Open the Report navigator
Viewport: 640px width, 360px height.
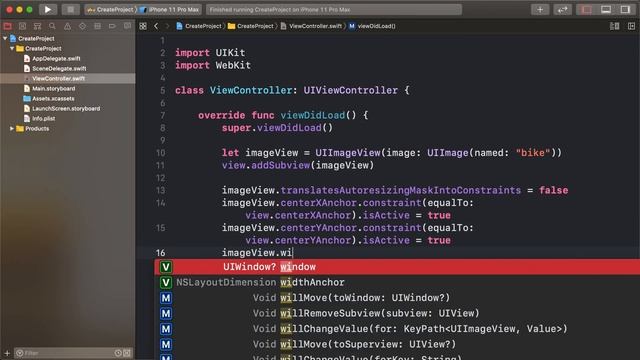click(x=127, y=26)
